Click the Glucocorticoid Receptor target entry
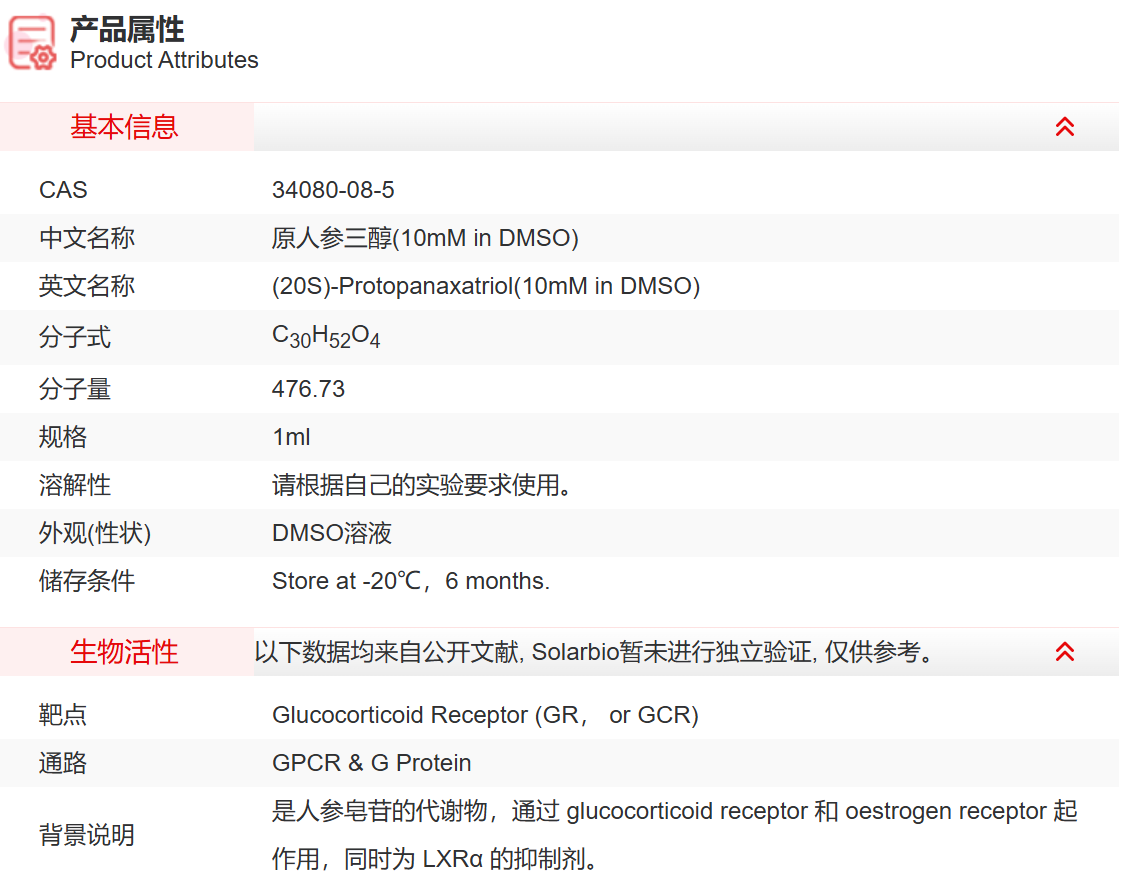 pyautogui.click(x=485, y=715)
